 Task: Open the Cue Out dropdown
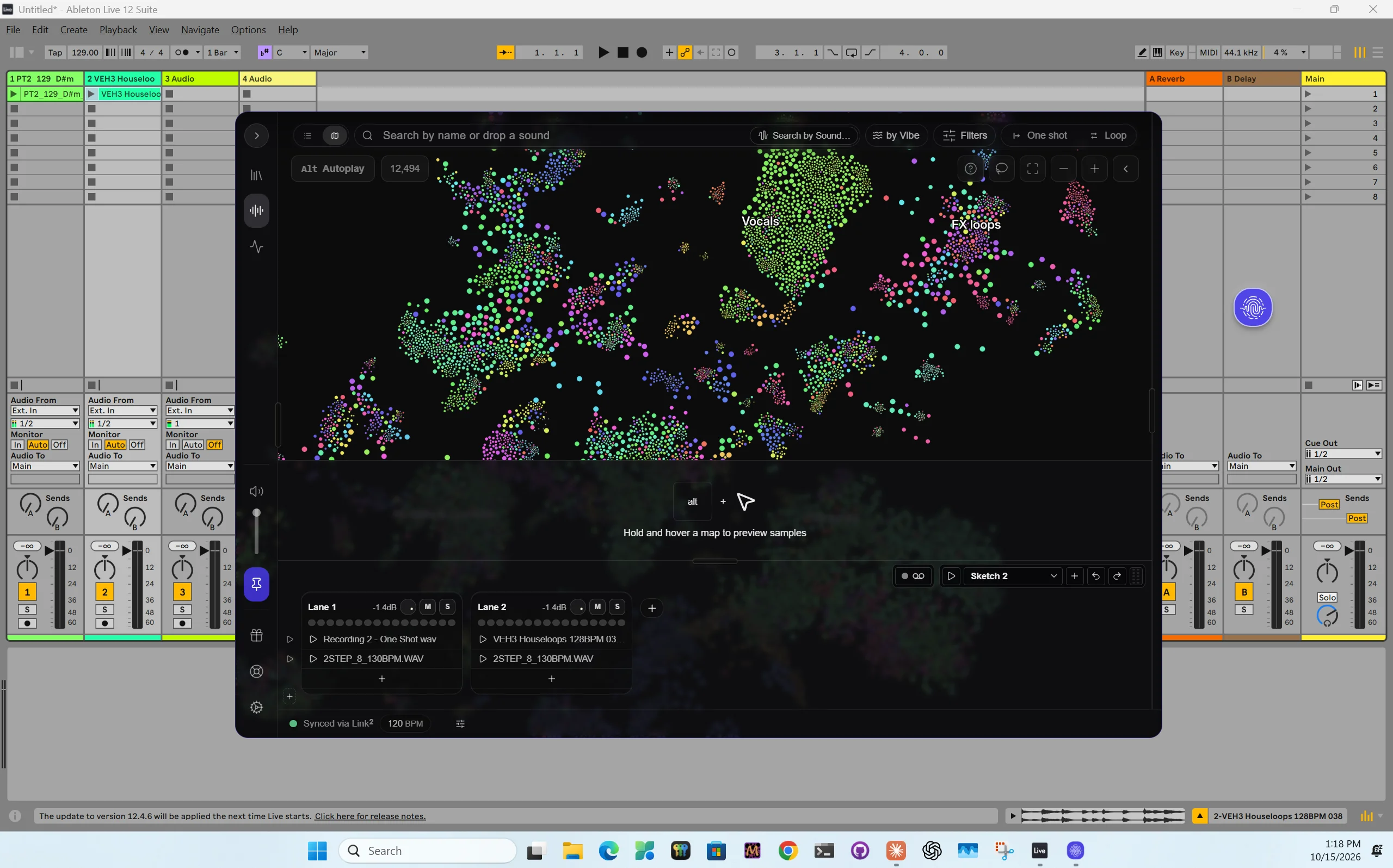click(x=1342, y=454)
